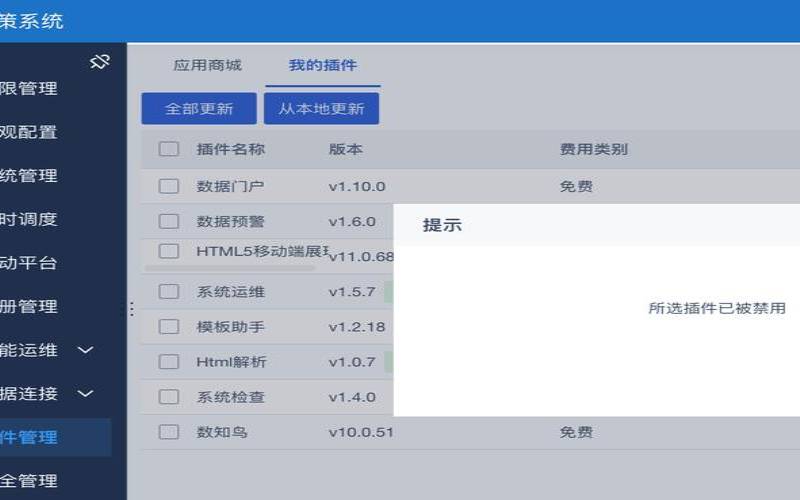The width and height of the screenshot is (800, 500).
Task: Click the 从本地更新 button
Action: [x=321, y=108]
